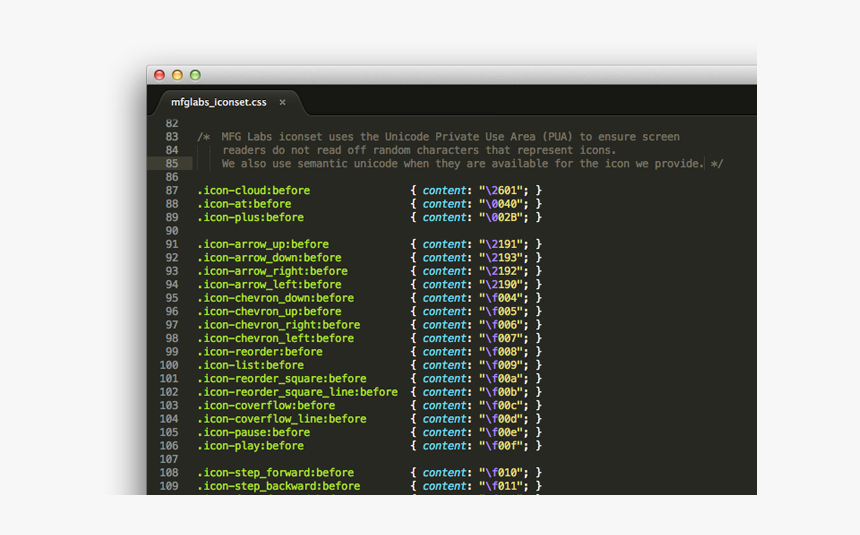Screen dimensions: 860x535
Task: Click line number 100 in the gutter
Action: 168,365
